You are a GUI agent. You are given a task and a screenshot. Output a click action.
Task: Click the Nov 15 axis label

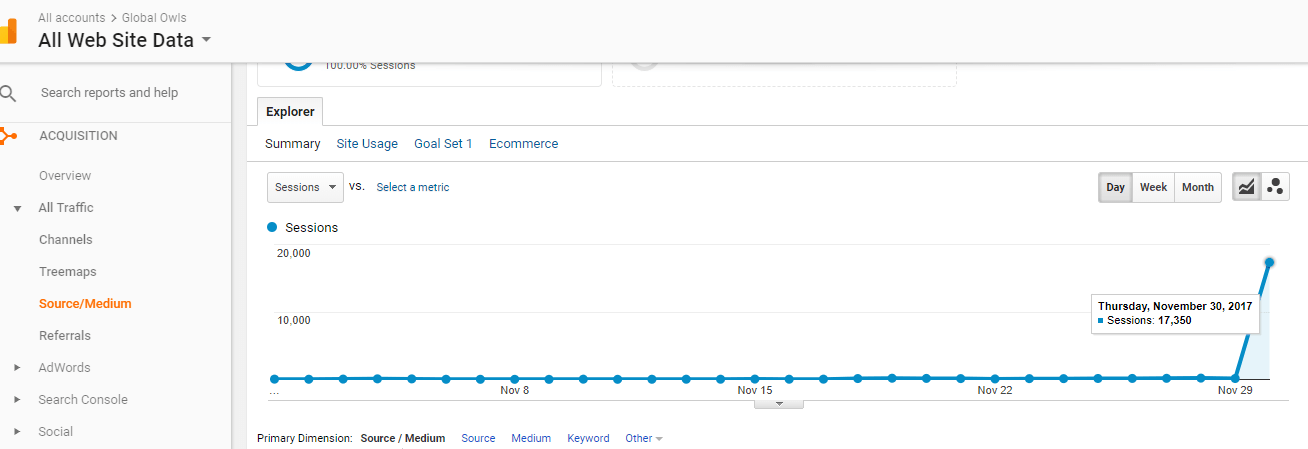(x=755, y=390)
